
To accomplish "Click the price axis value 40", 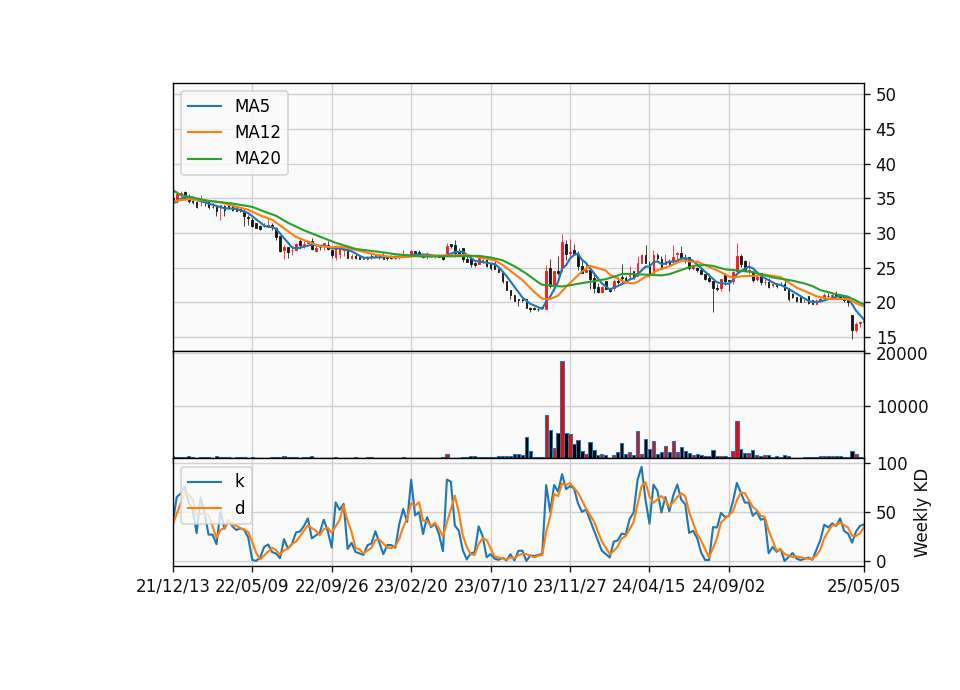I will point(885,165).
